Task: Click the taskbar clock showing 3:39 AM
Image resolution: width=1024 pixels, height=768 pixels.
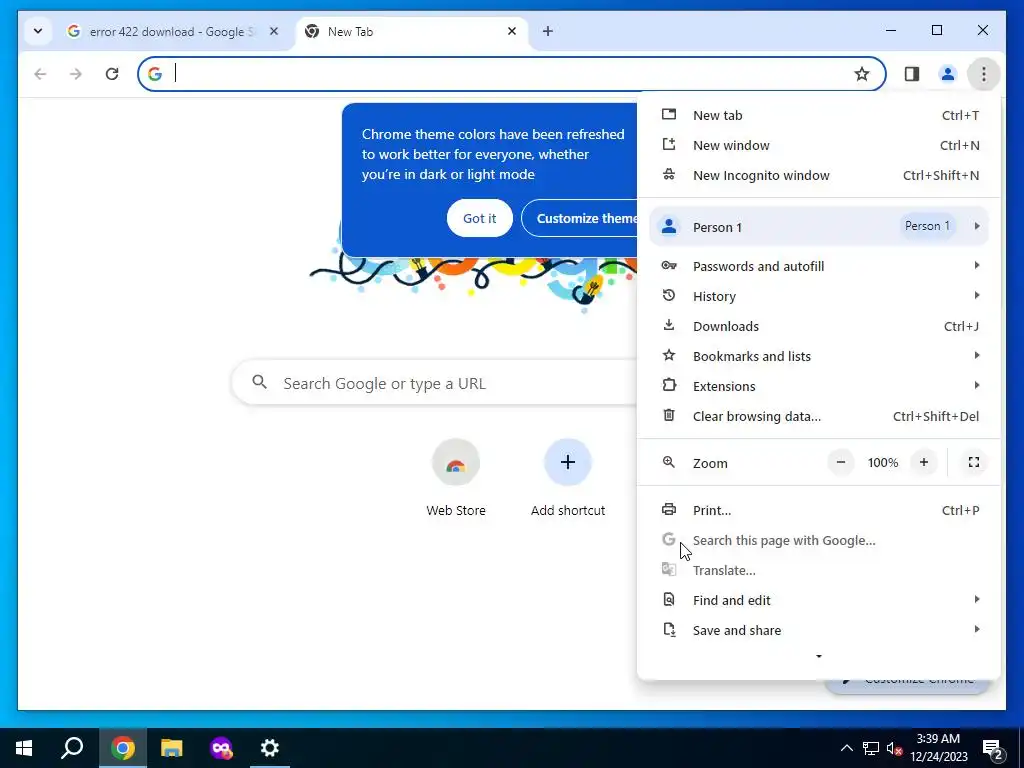Action: [938, 748]
